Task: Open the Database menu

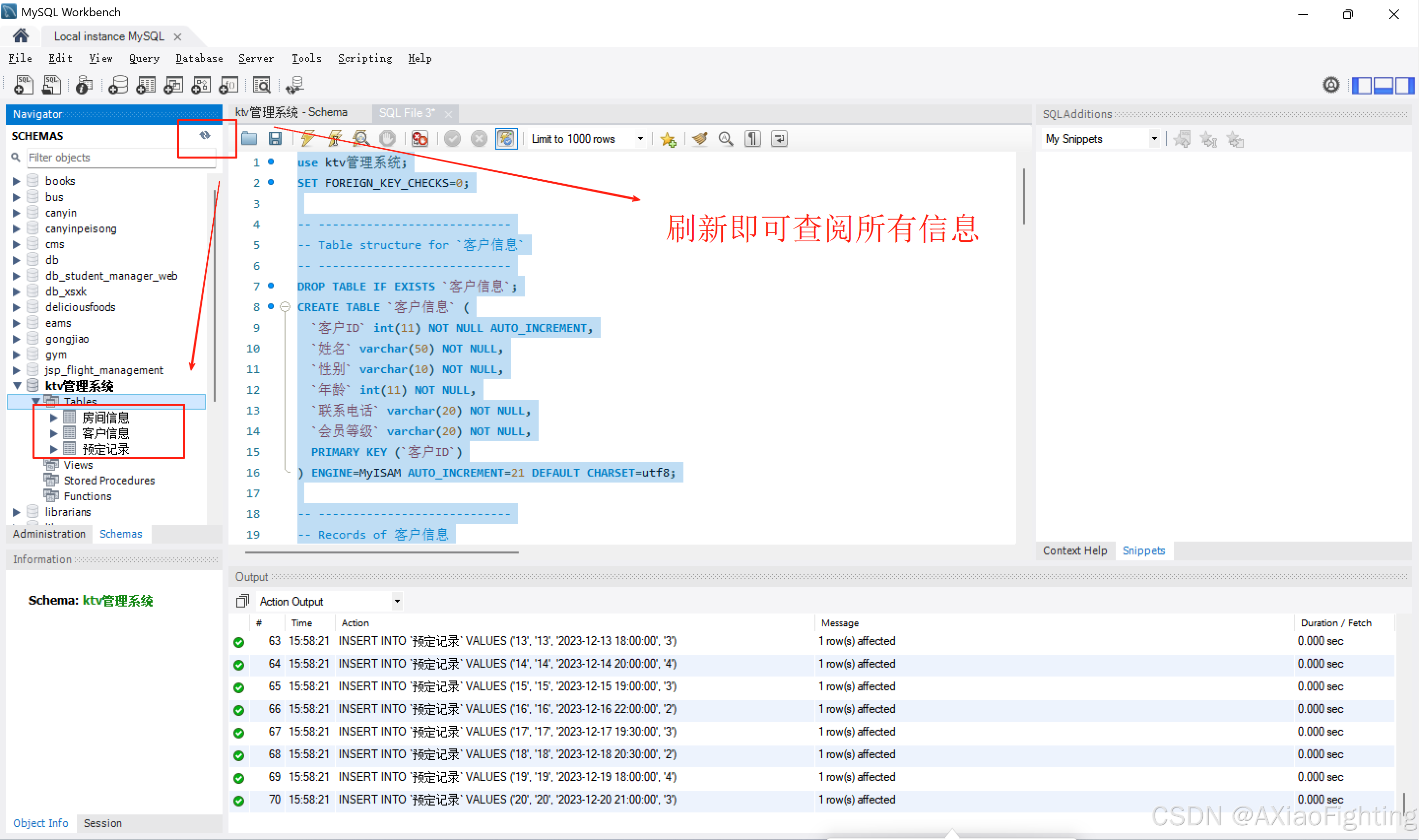Action: pyautogui.click(x=199, y=59)
